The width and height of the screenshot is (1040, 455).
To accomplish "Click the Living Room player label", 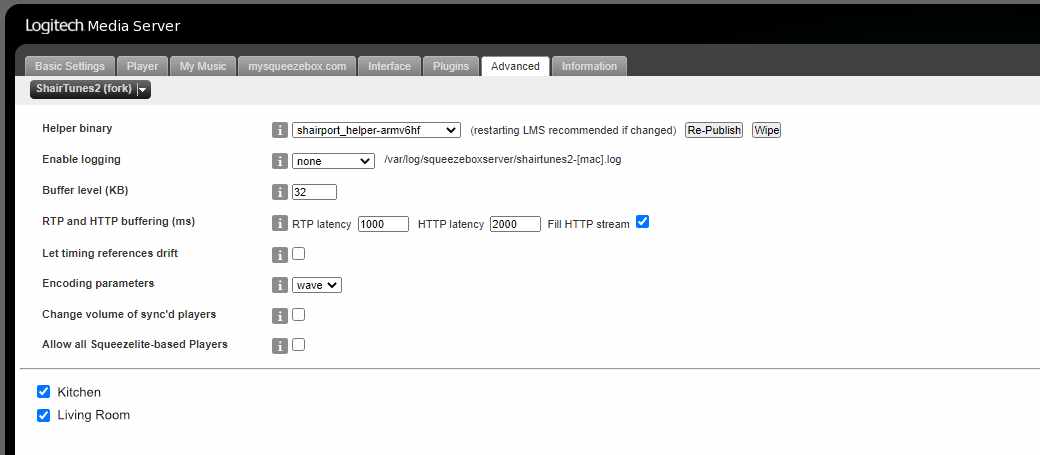I will pyautogui.click(x=94, y=415).
